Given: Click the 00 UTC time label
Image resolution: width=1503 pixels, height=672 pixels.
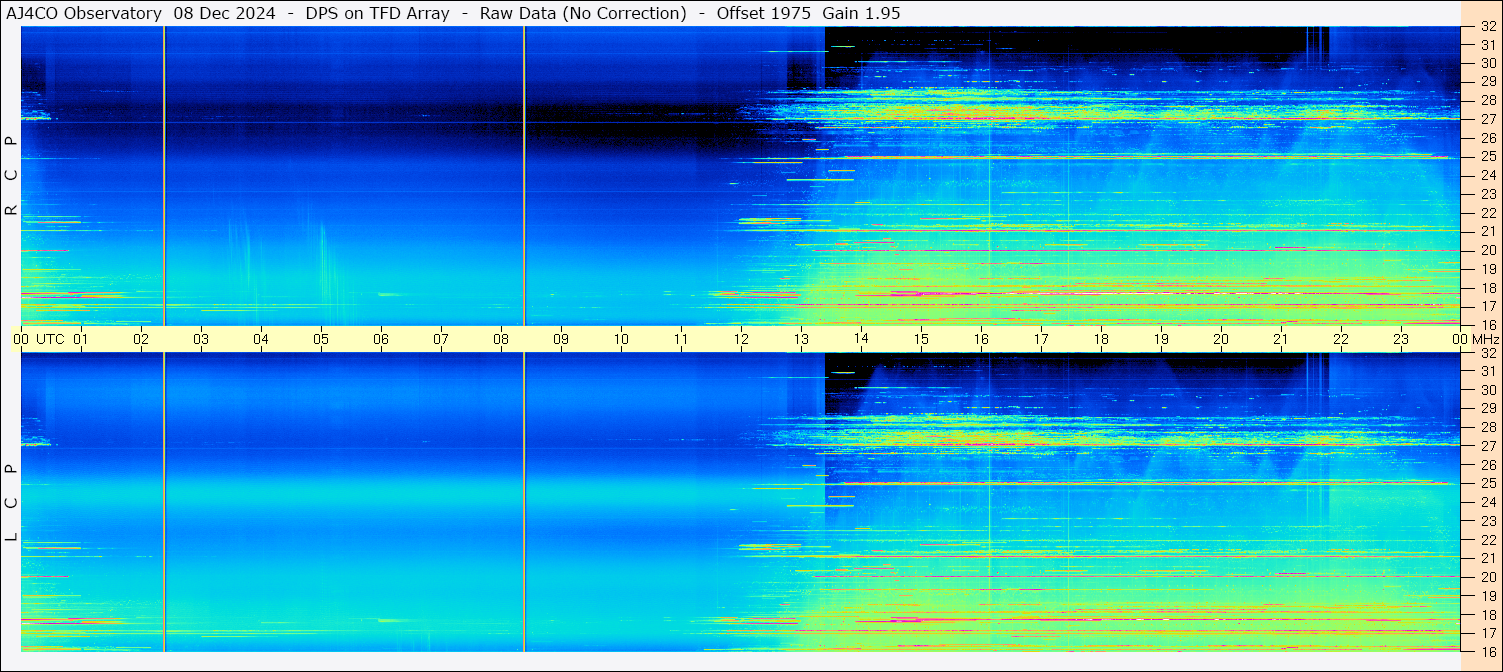Looking at the screenshot, I should pos(40,339).
